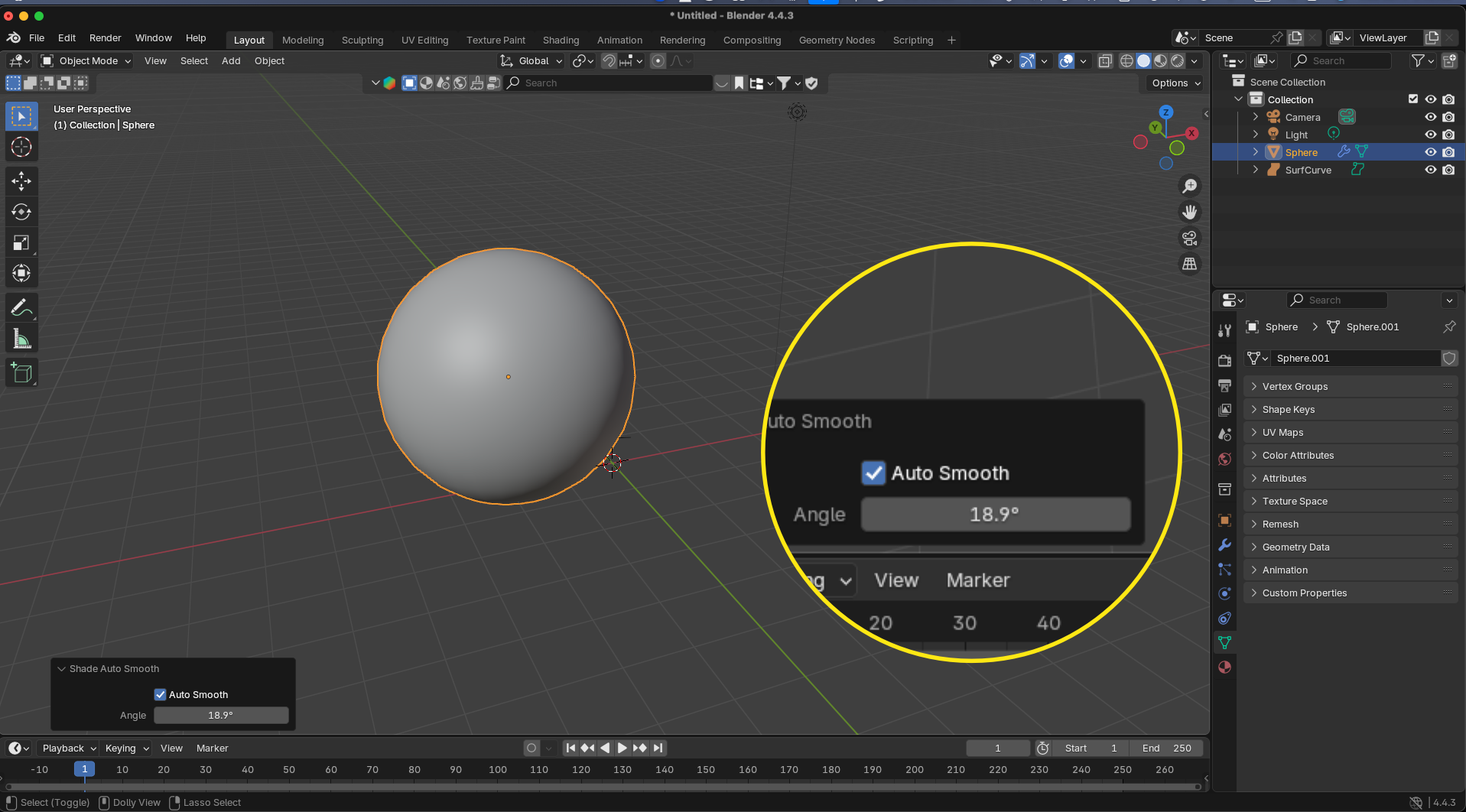Choose the Rotate tool

(x=21, y=212)
